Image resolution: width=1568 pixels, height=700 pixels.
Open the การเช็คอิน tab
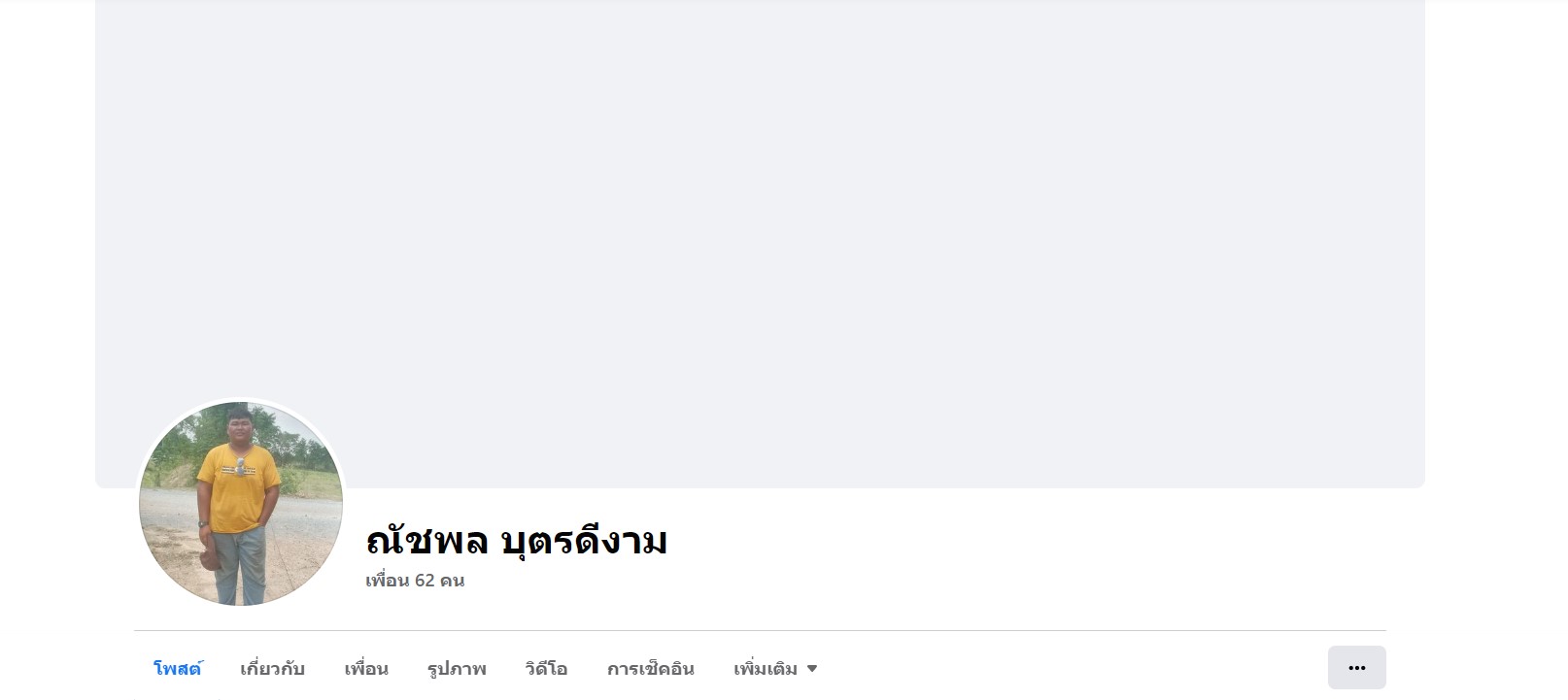coord(651,668)
